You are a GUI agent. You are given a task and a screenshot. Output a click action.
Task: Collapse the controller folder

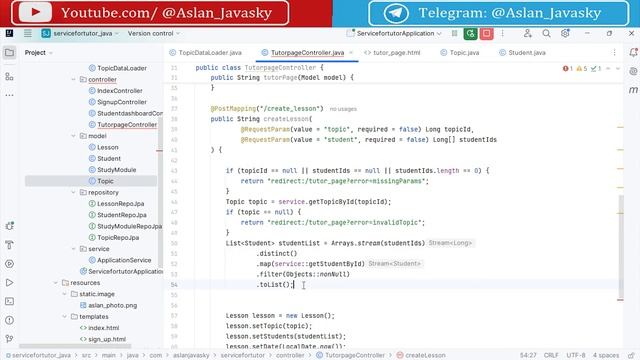click(73, 80)
